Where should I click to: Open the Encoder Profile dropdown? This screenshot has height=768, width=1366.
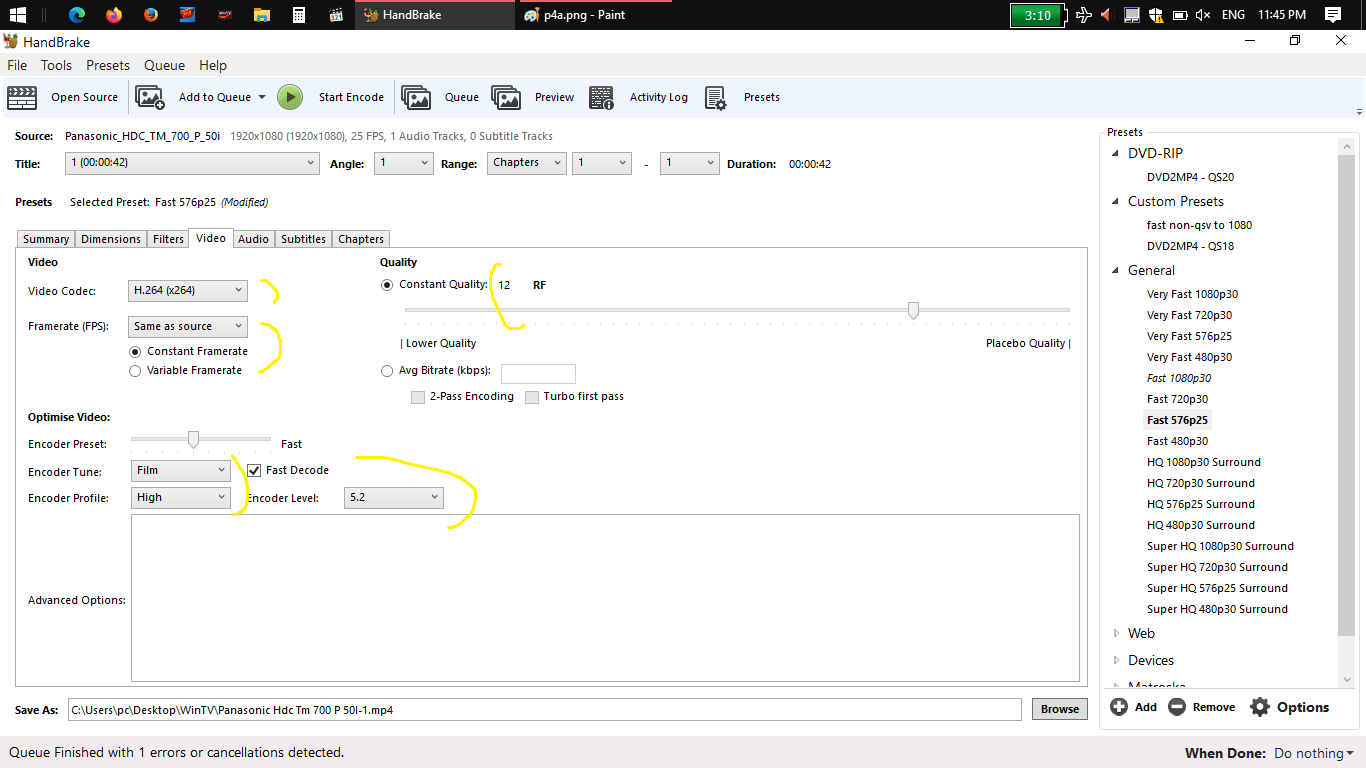point(180,497)
